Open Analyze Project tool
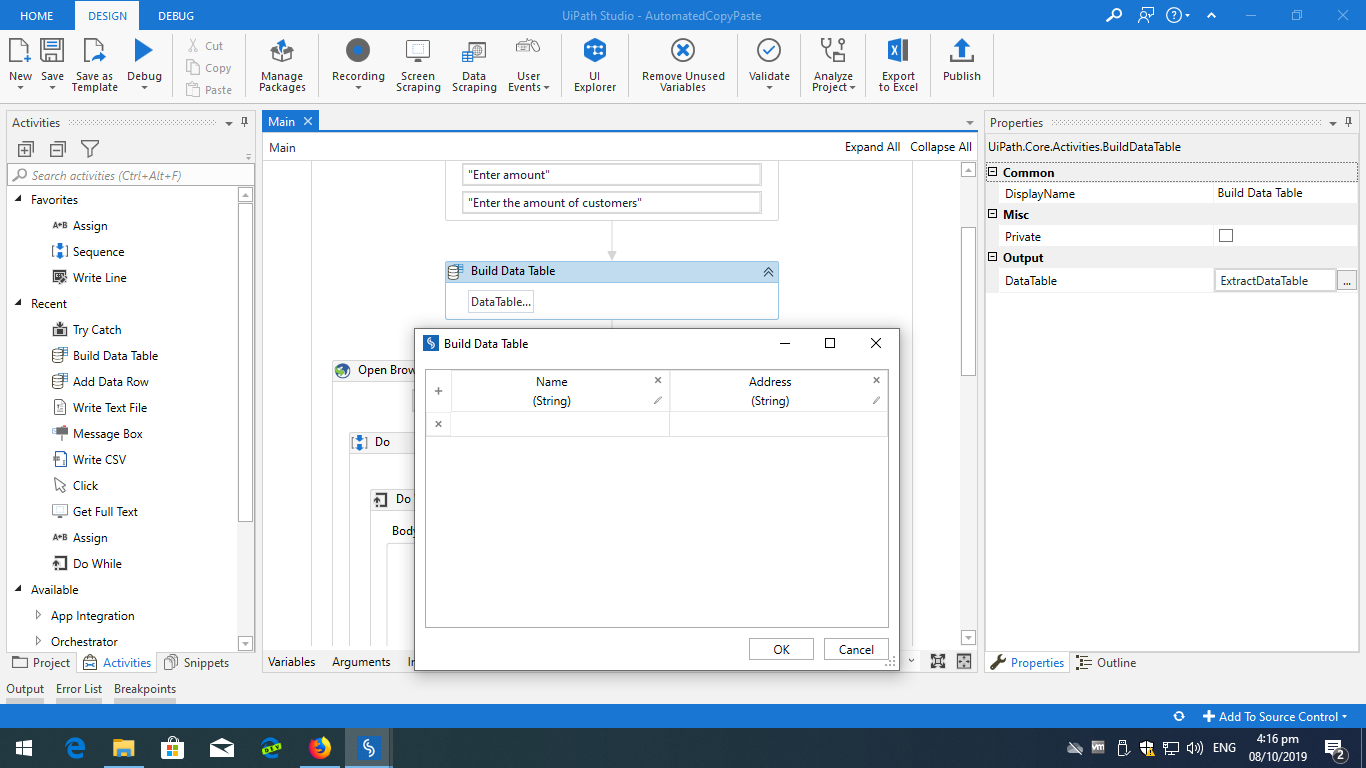Screen dimensions: 1366x768 pyautogui.click(x=833, y=65)
